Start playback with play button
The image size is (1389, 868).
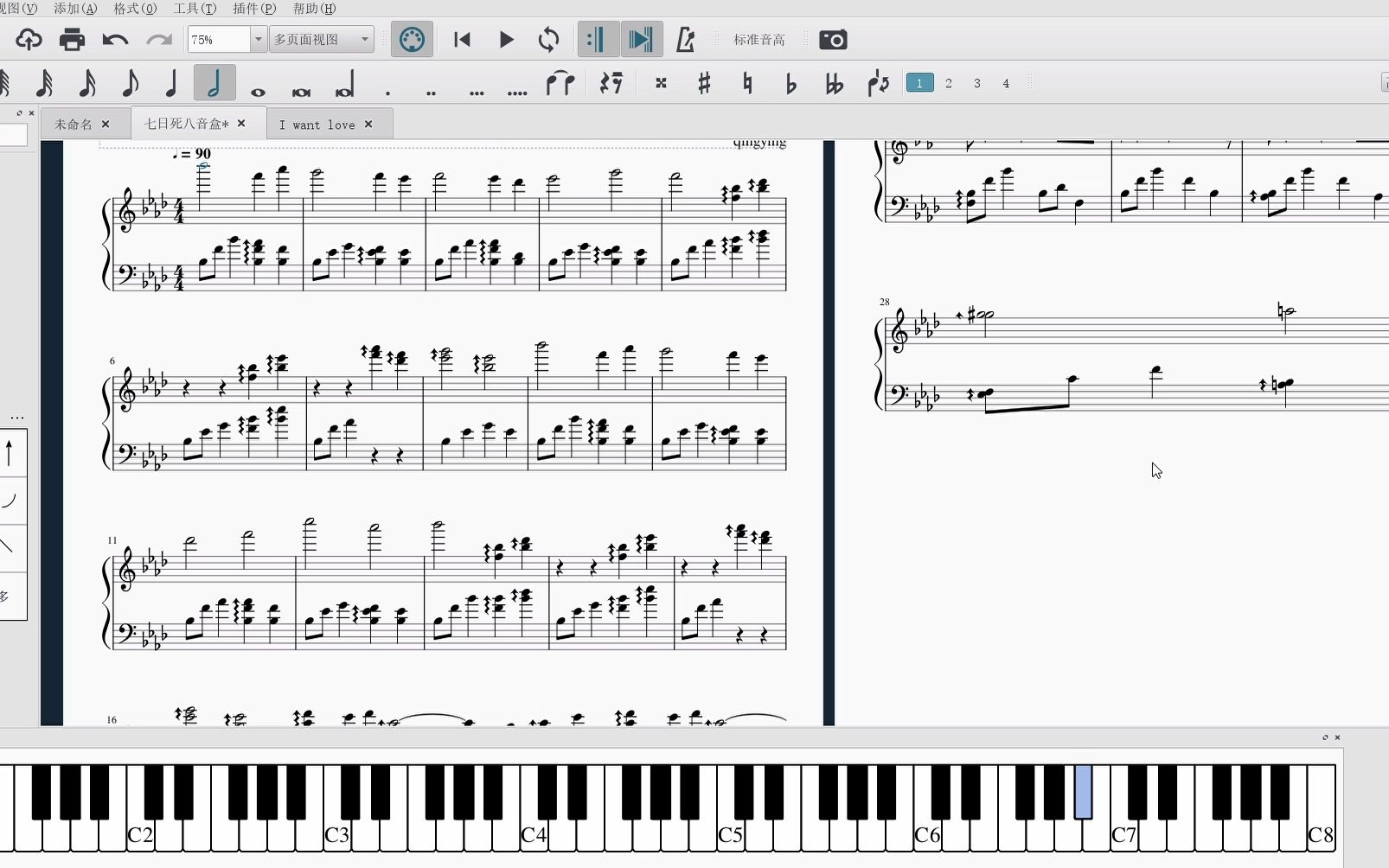point(507,40)
